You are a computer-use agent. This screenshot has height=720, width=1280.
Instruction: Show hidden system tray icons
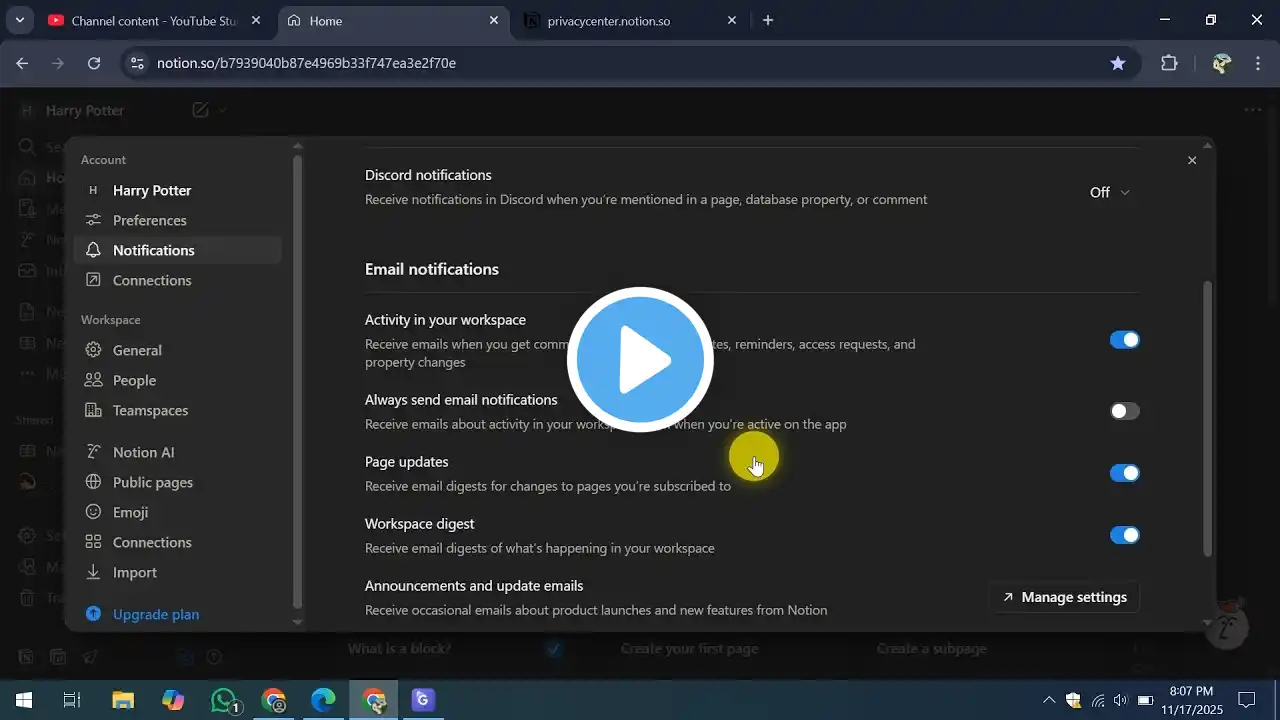click(x=1048, y=700)
